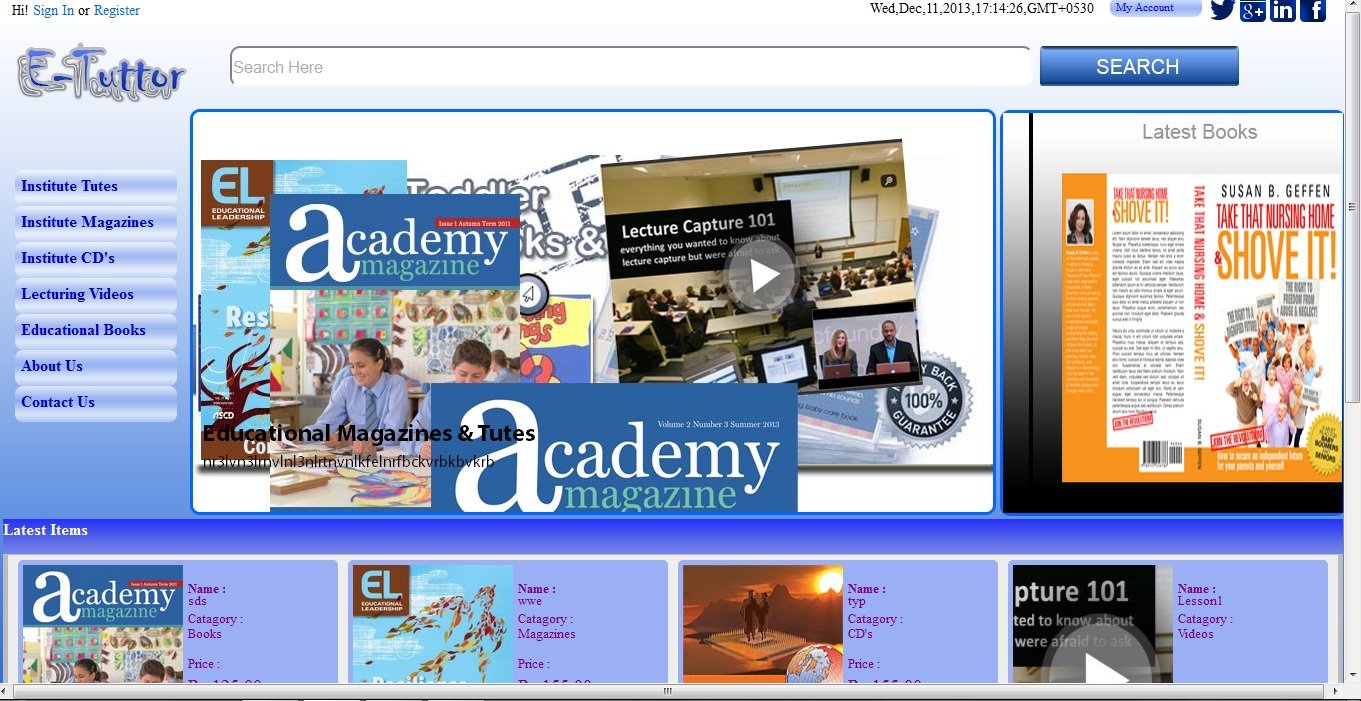
Task: Visit the Facebook icon link
Action: click(x=1312, y=11)
